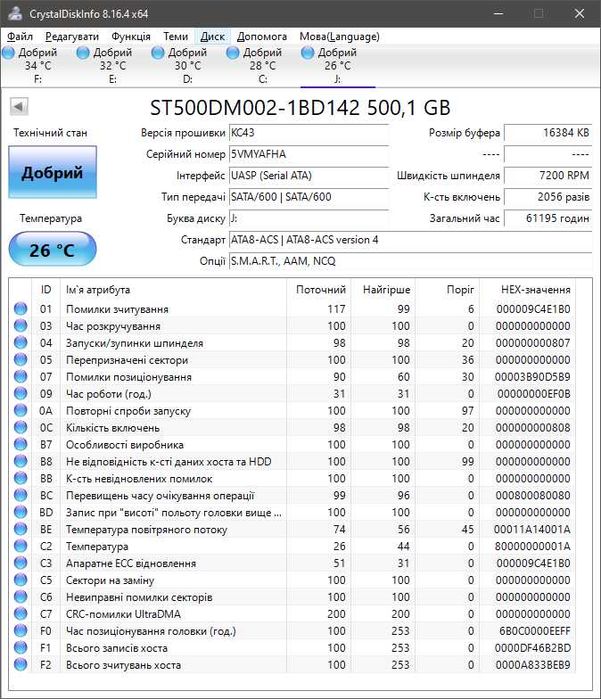
Task: Open the Файл menu
Action: (x=20, y=37)
